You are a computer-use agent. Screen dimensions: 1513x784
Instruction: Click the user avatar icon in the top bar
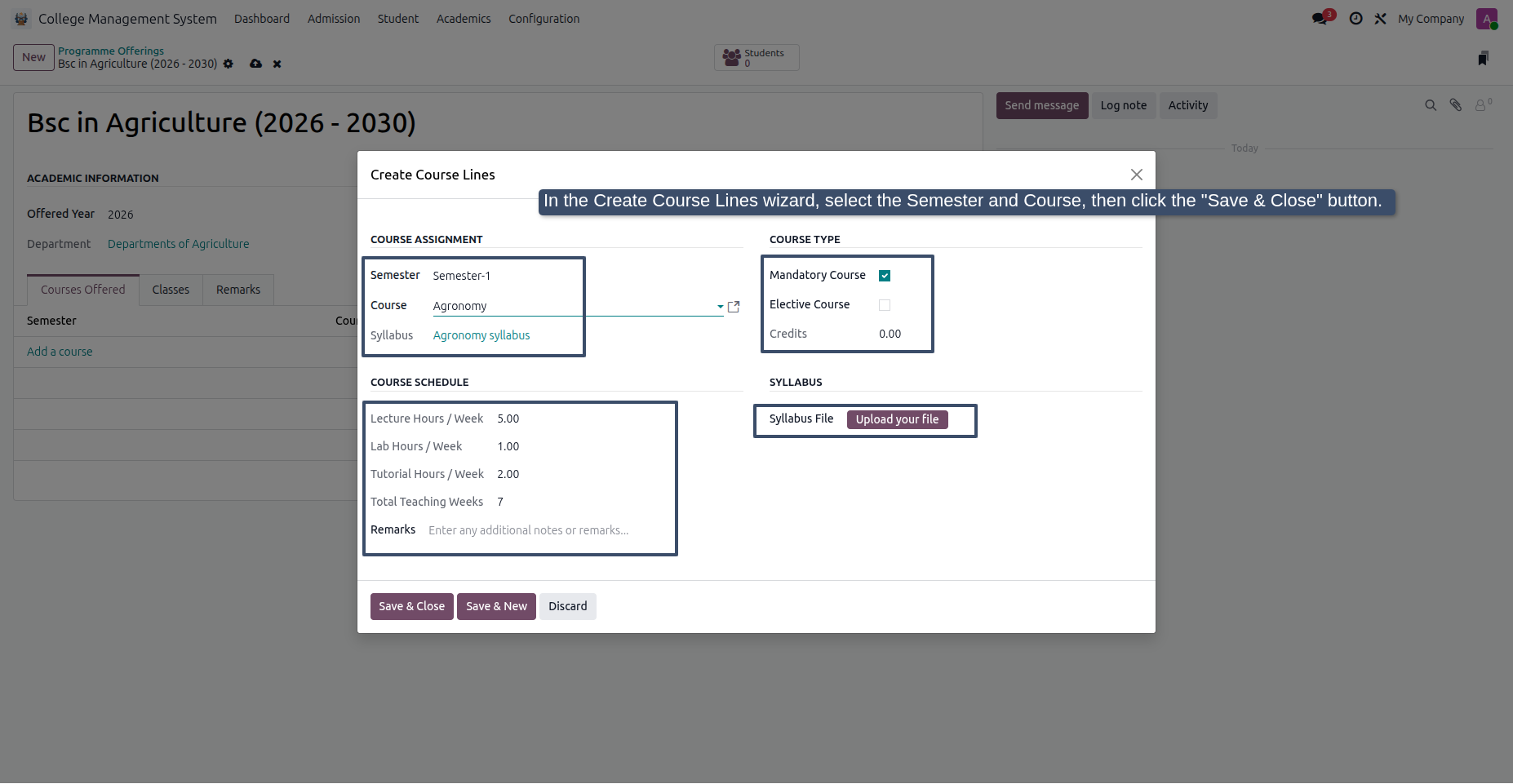(1486, 19)
